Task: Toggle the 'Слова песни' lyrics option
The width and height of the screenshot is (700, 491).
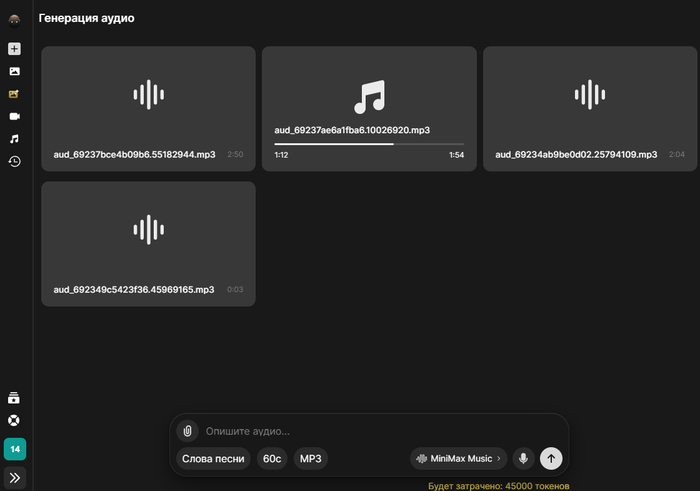Action: (213, 459)
